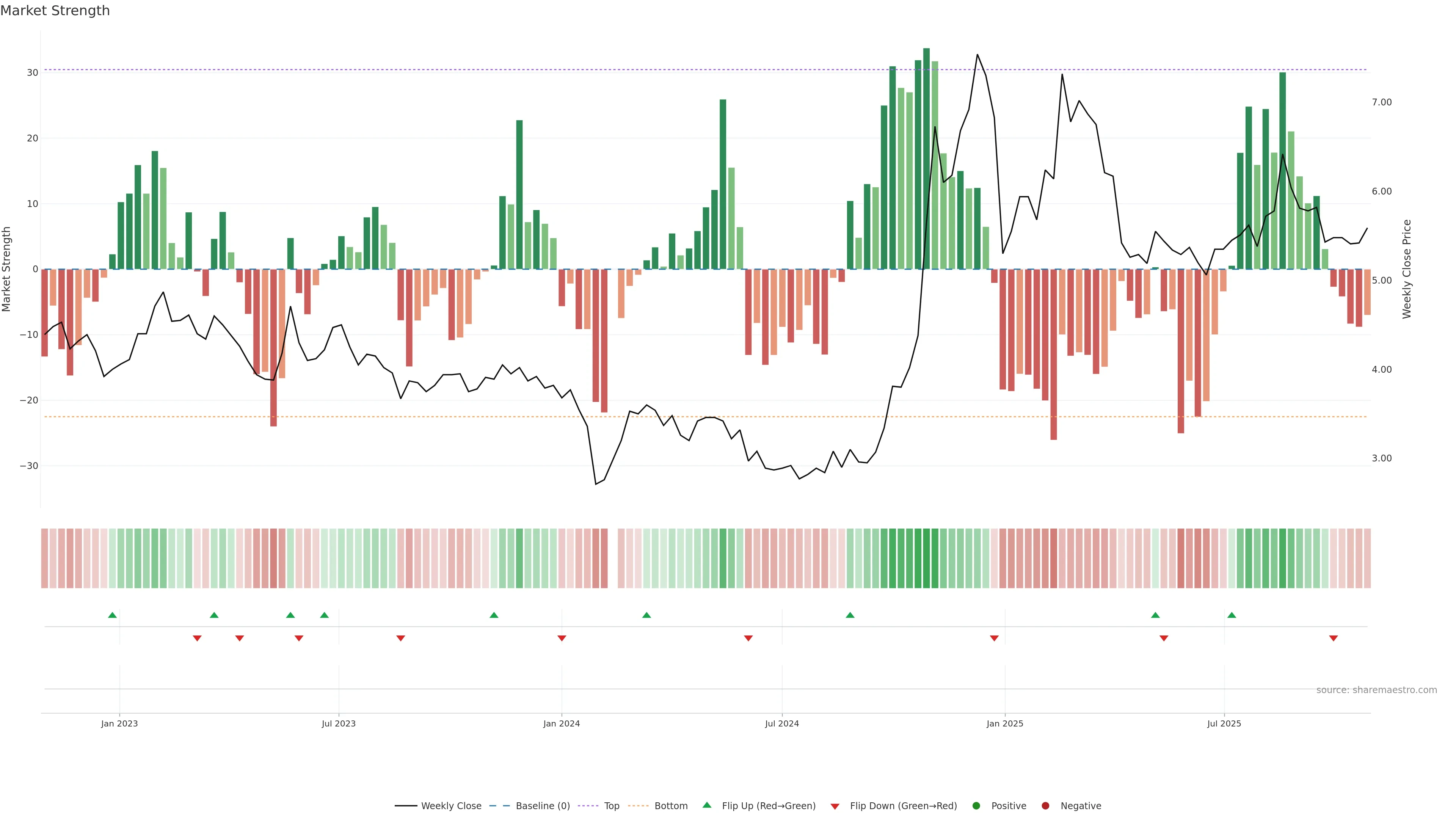This screenshot has height=819, width=1456.
Task: Click the first green flip-up marker near Jan 2023
Action: [x=113, y=615]
